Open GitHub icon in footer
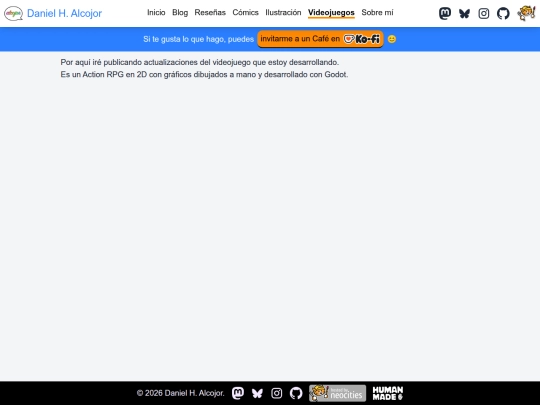The height and width of the screenshot is (405, 540). (296, 393)
